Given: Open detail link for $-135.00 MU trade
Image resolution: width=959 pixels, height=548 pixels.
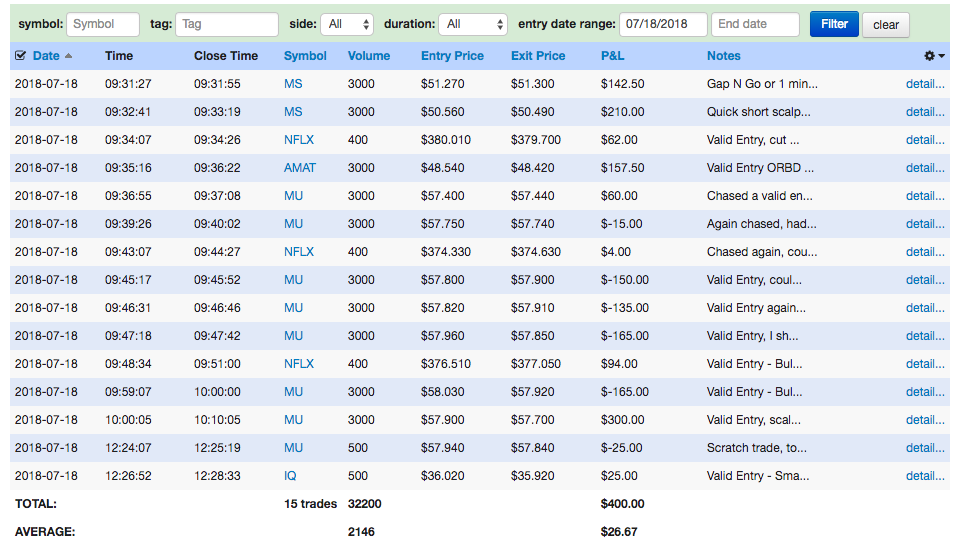Looking at the screenshot, I should [x=925, y=308].
